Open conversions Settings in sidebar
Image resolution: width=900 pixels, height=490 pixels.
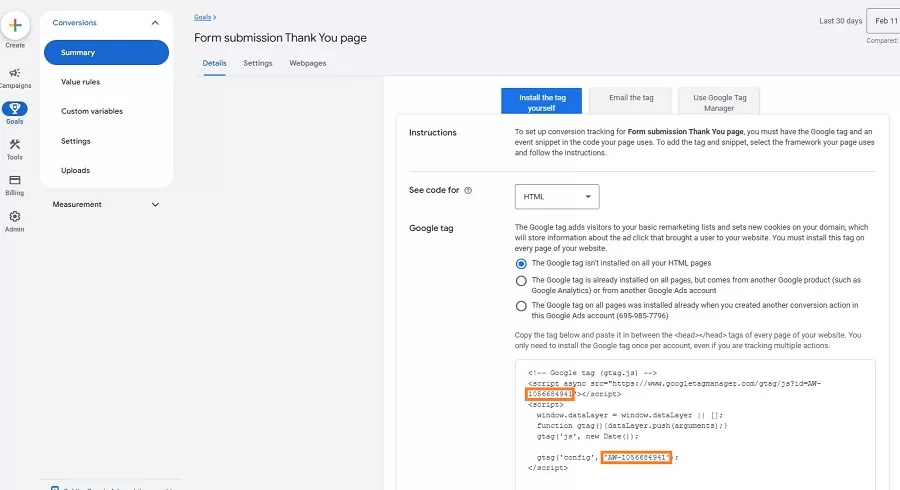[x=76, y=141]
